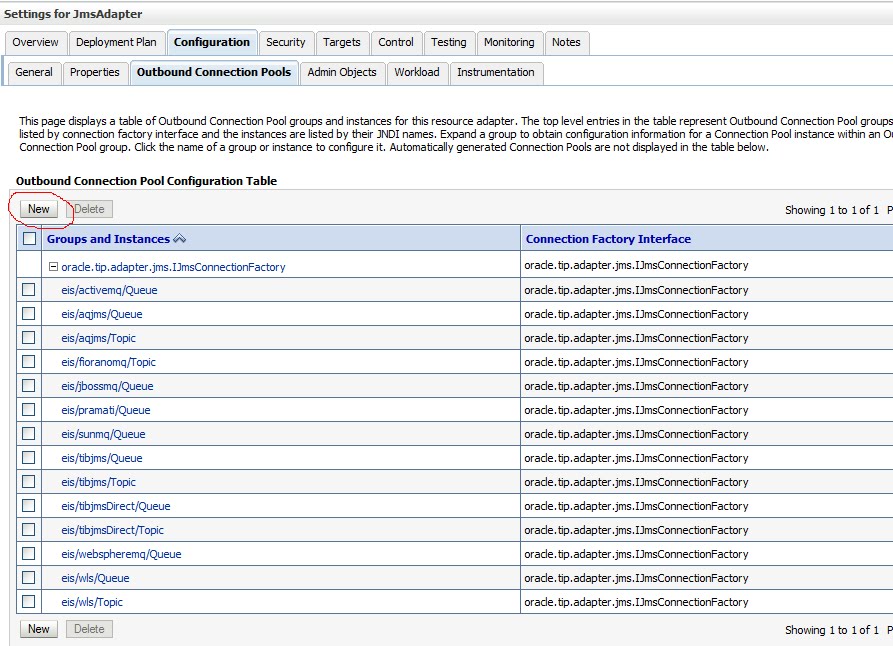Open the eis/wls/Topic instance link
Viewport: 893px width, 646px height.
point(92,602)
